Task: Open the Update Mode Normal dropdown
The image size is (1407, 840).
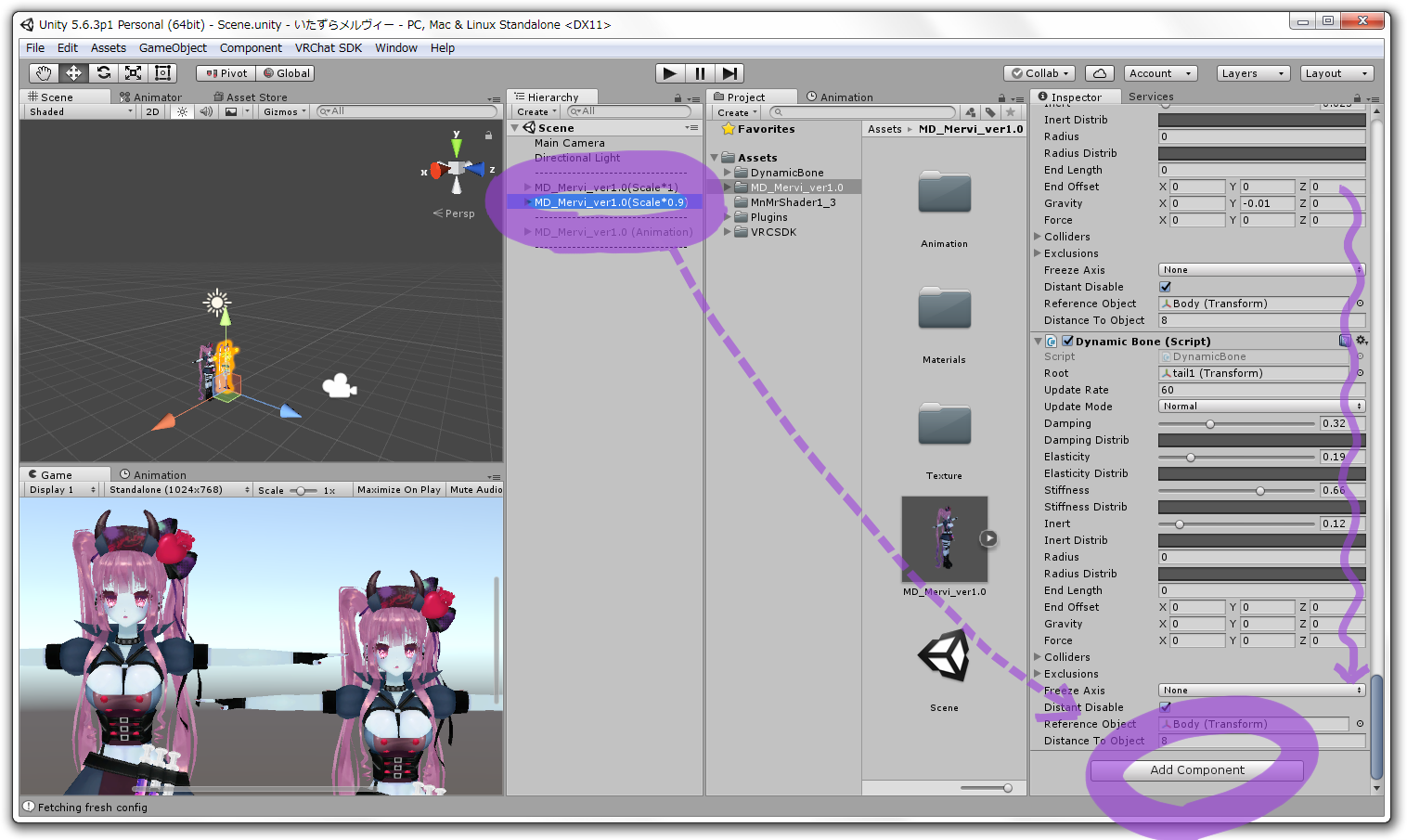Action: [x=1262, y=407]
